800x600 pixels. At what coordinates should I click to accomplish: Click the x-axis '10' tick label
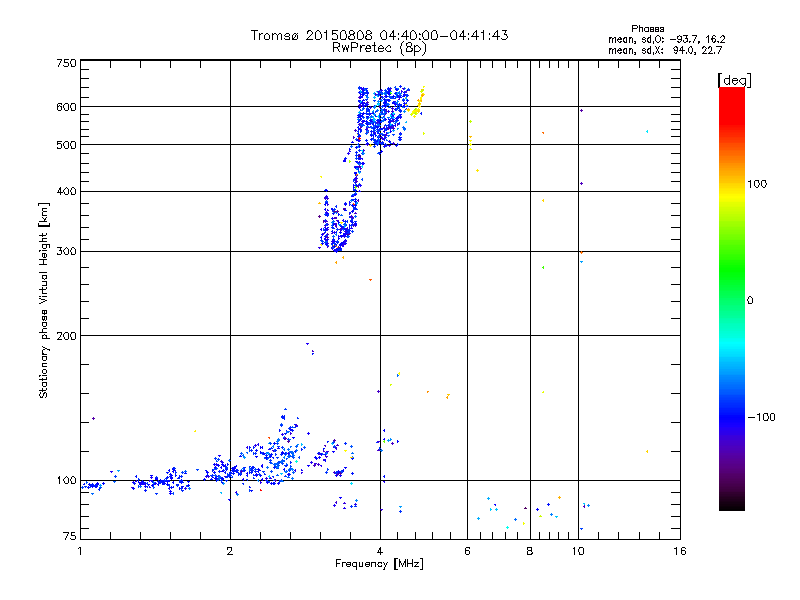tap(578, 551)
